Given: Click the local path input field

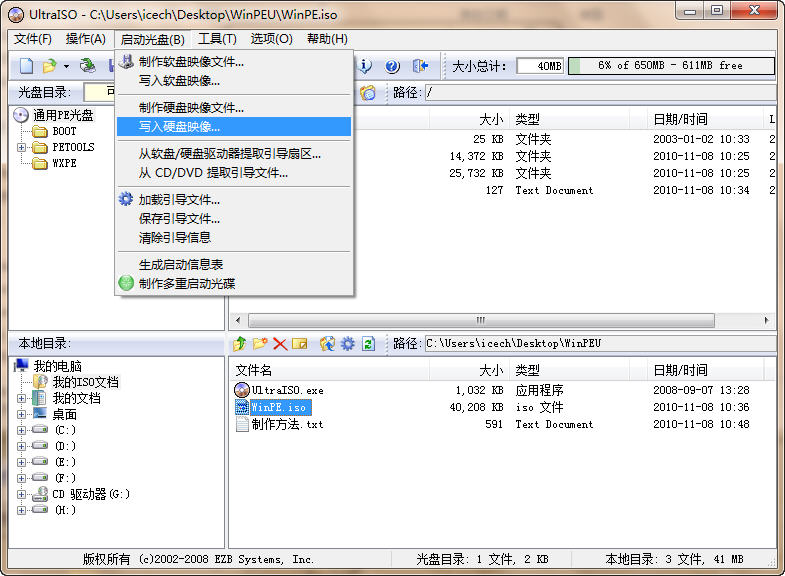Looking at the screenshot, I should click(x=598, y=343).
